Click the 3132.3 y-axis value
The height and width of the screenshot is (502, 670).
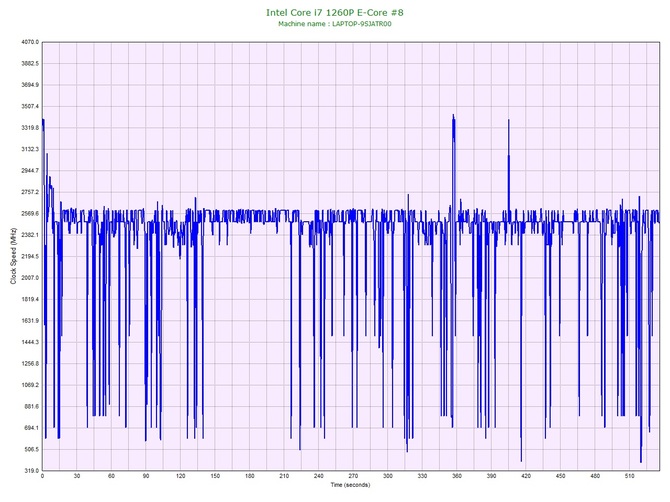coord(30,149)
